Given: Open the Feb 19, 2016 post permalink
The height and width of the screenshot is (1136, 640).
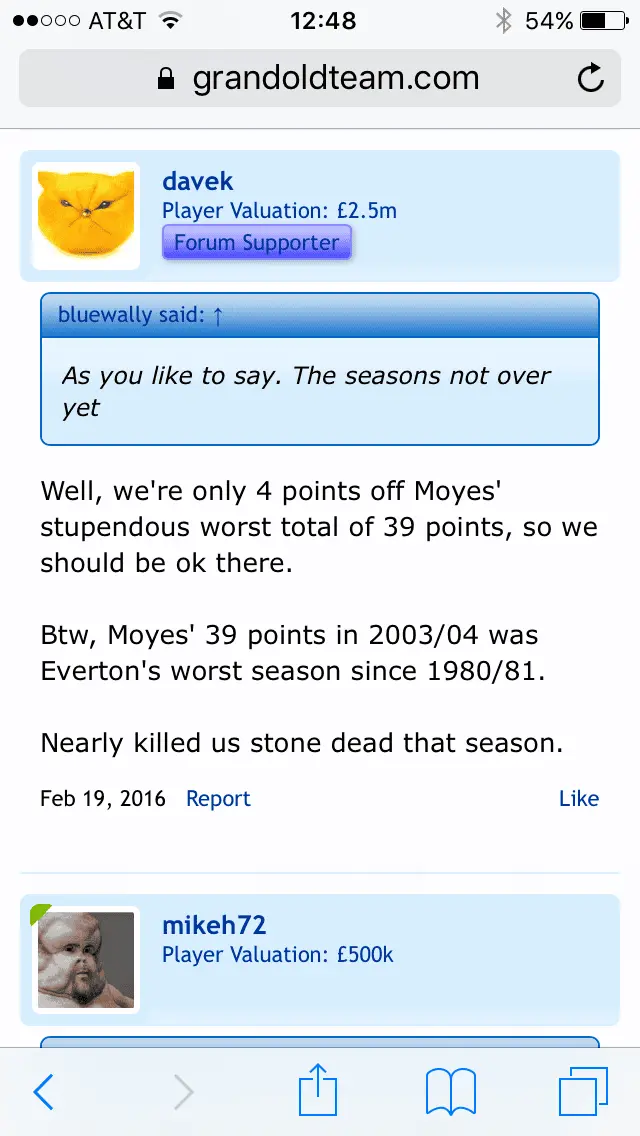Looking at the screenshot, I should point(103,798).
